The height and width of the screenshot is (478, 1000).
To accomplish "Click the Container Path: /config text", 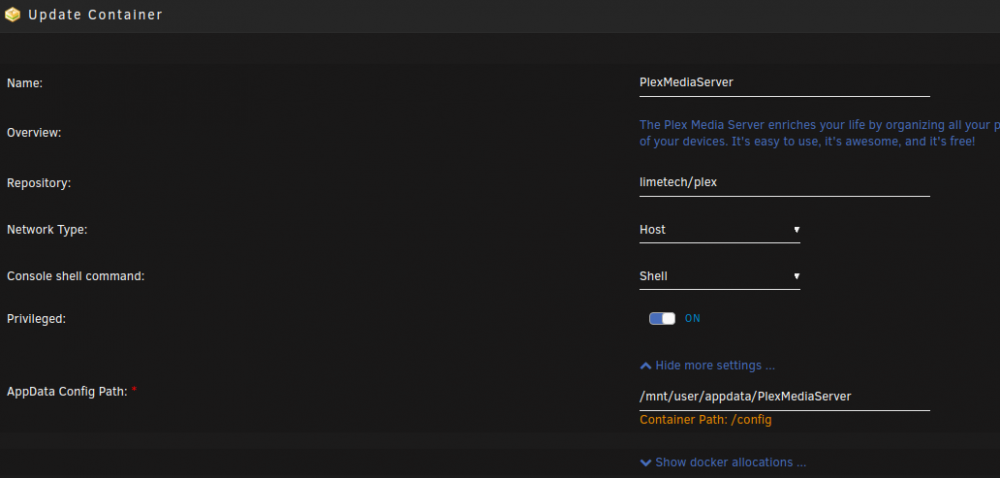I will tap(705, 420).
